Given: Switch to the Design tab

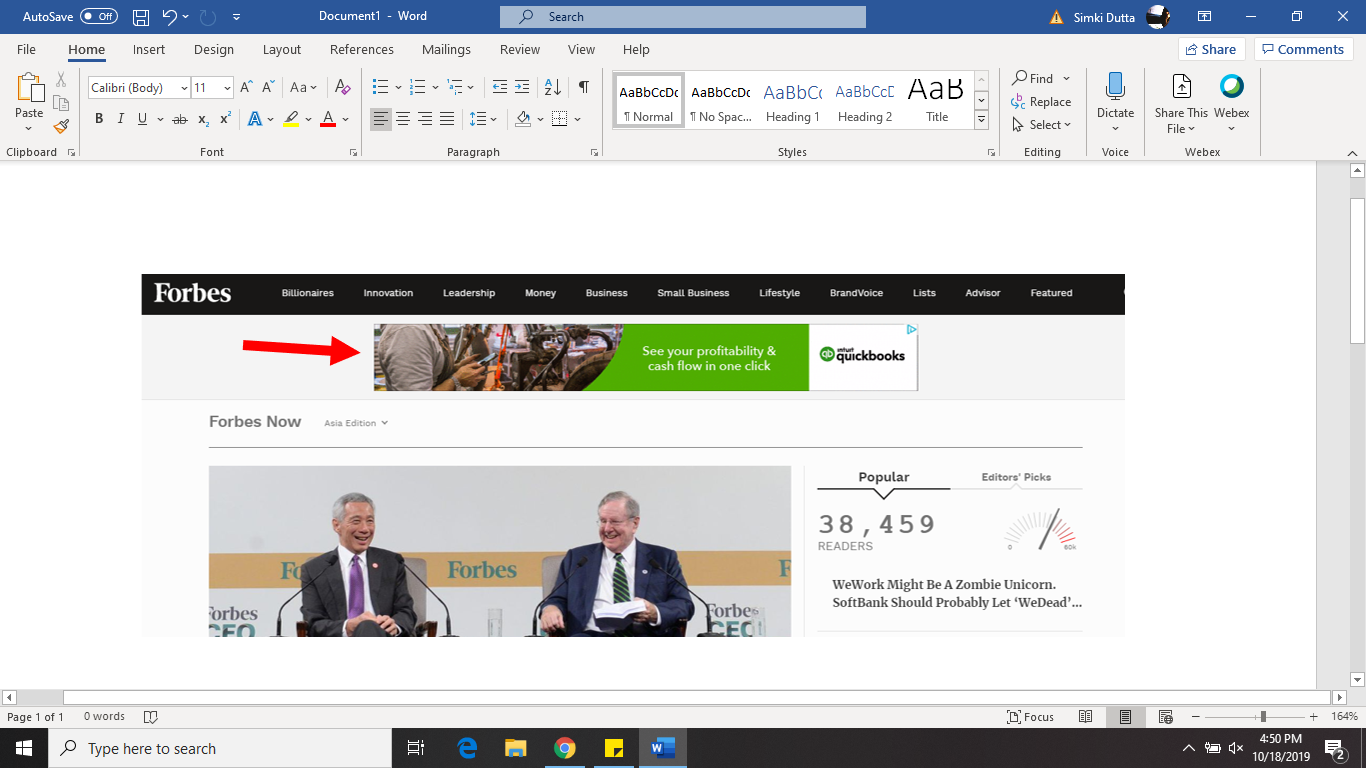Looking at the screenshot, I should tap(213, 49).
